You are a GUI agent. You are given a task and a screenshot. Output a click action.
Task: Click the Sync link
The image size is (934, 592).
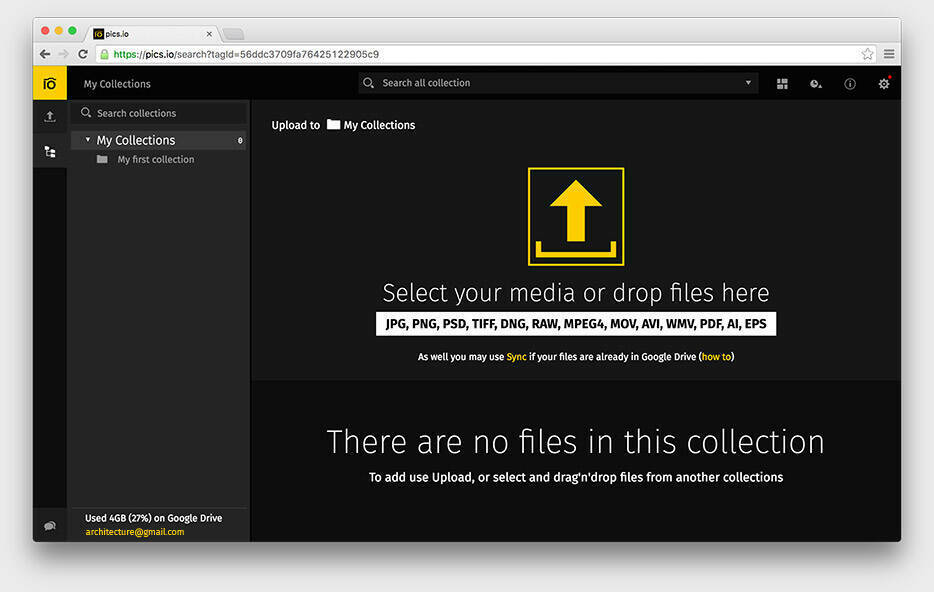[516, 357]
